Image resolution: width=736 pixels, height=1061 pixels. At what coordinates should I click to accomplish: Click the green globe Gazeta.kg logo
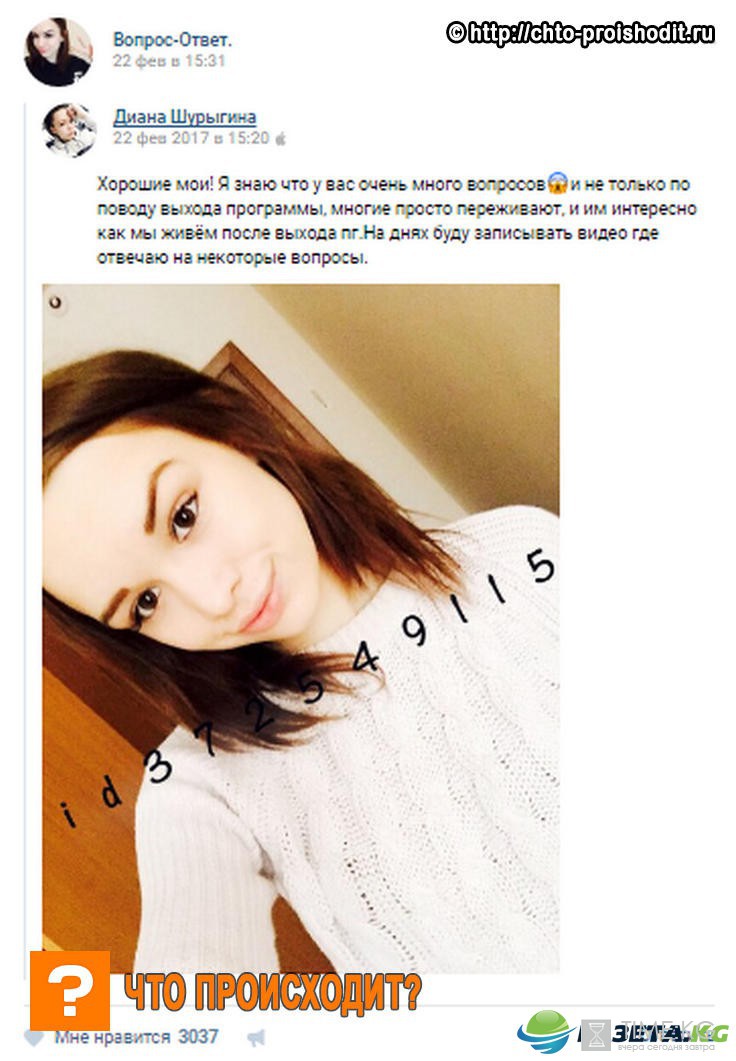click(x=543, y=1032)
